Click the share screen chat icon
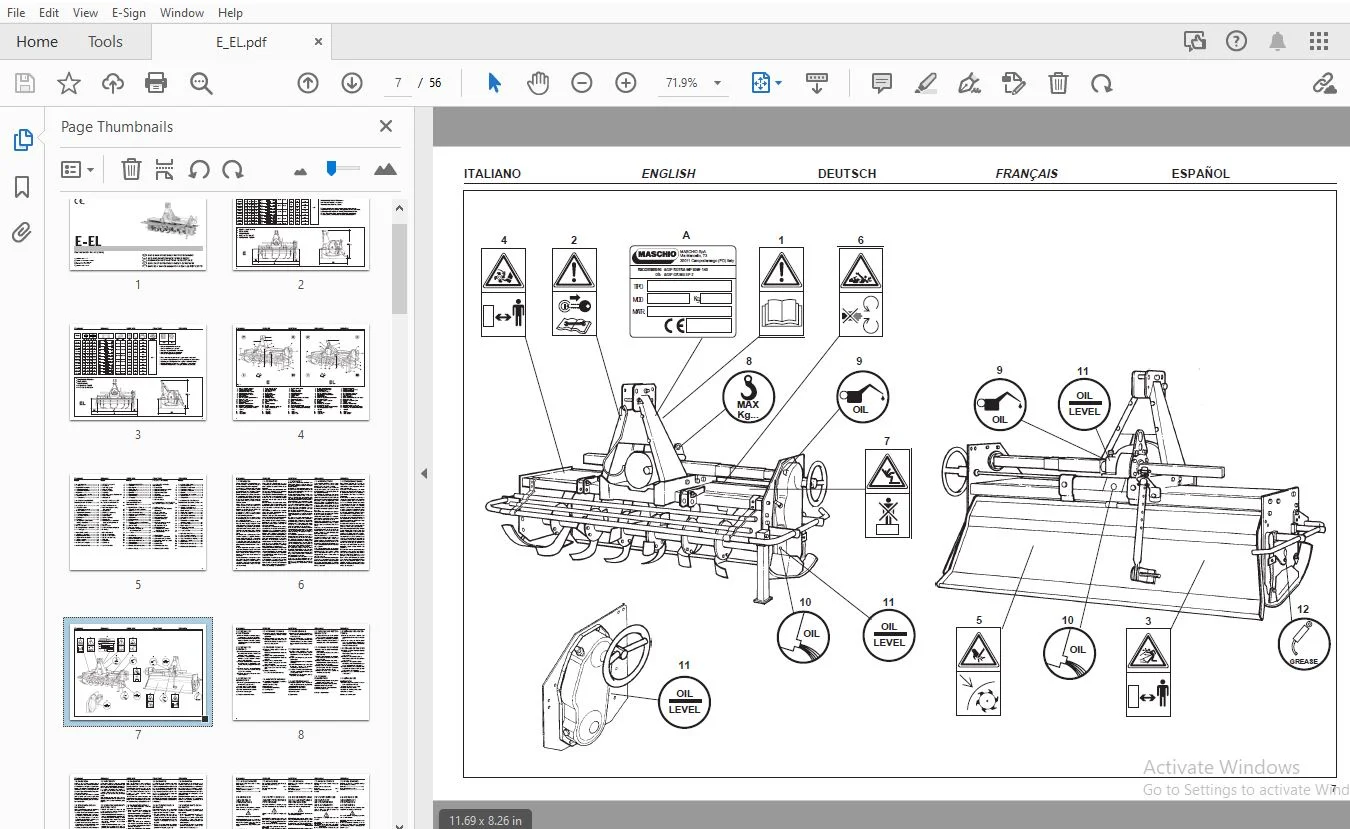Image resolution: width=1350 pixels, height=829 pixels. pos(1194,41)
